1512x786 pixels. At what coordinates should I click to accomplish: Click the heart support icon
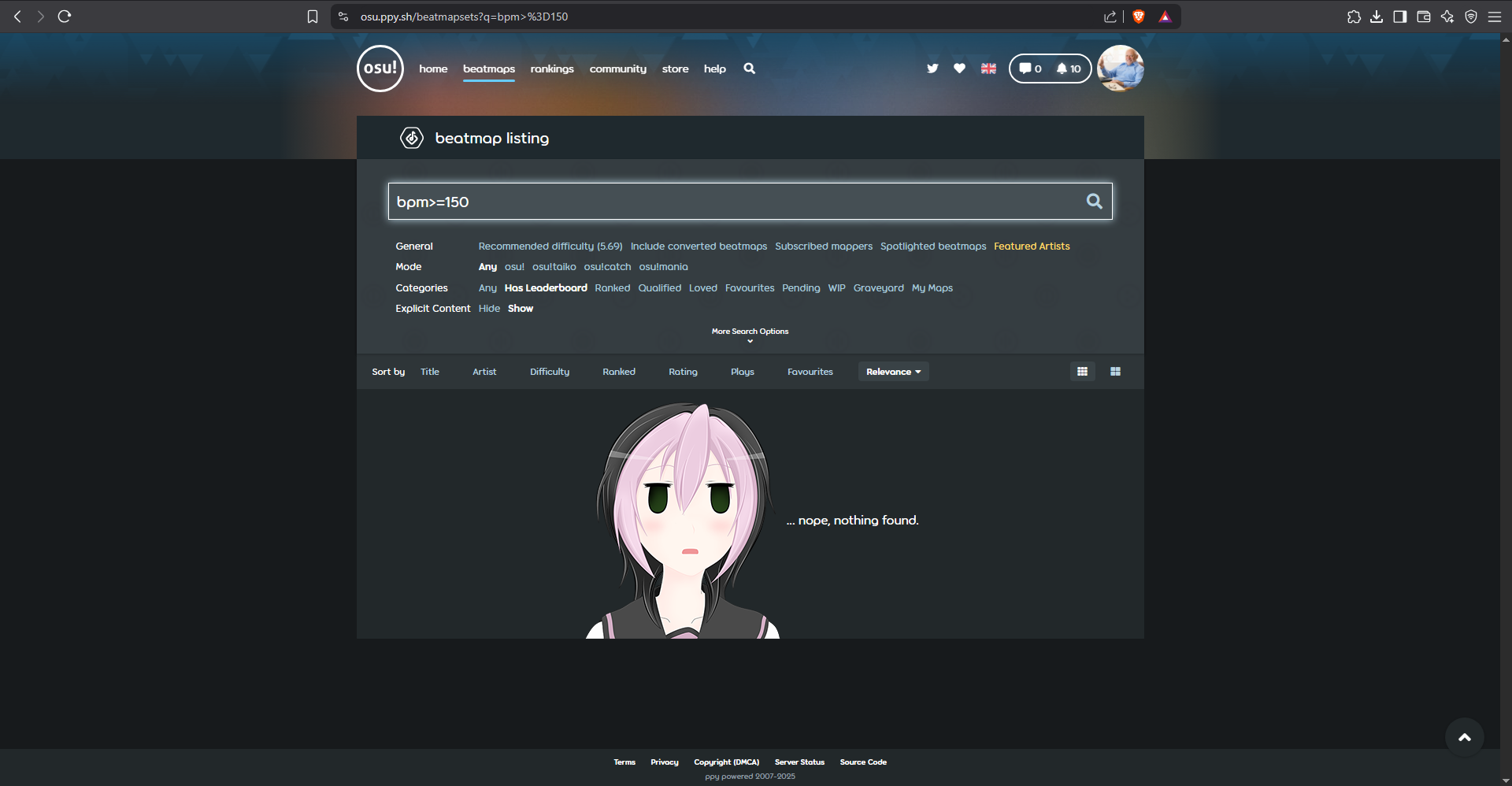[959, 69]
